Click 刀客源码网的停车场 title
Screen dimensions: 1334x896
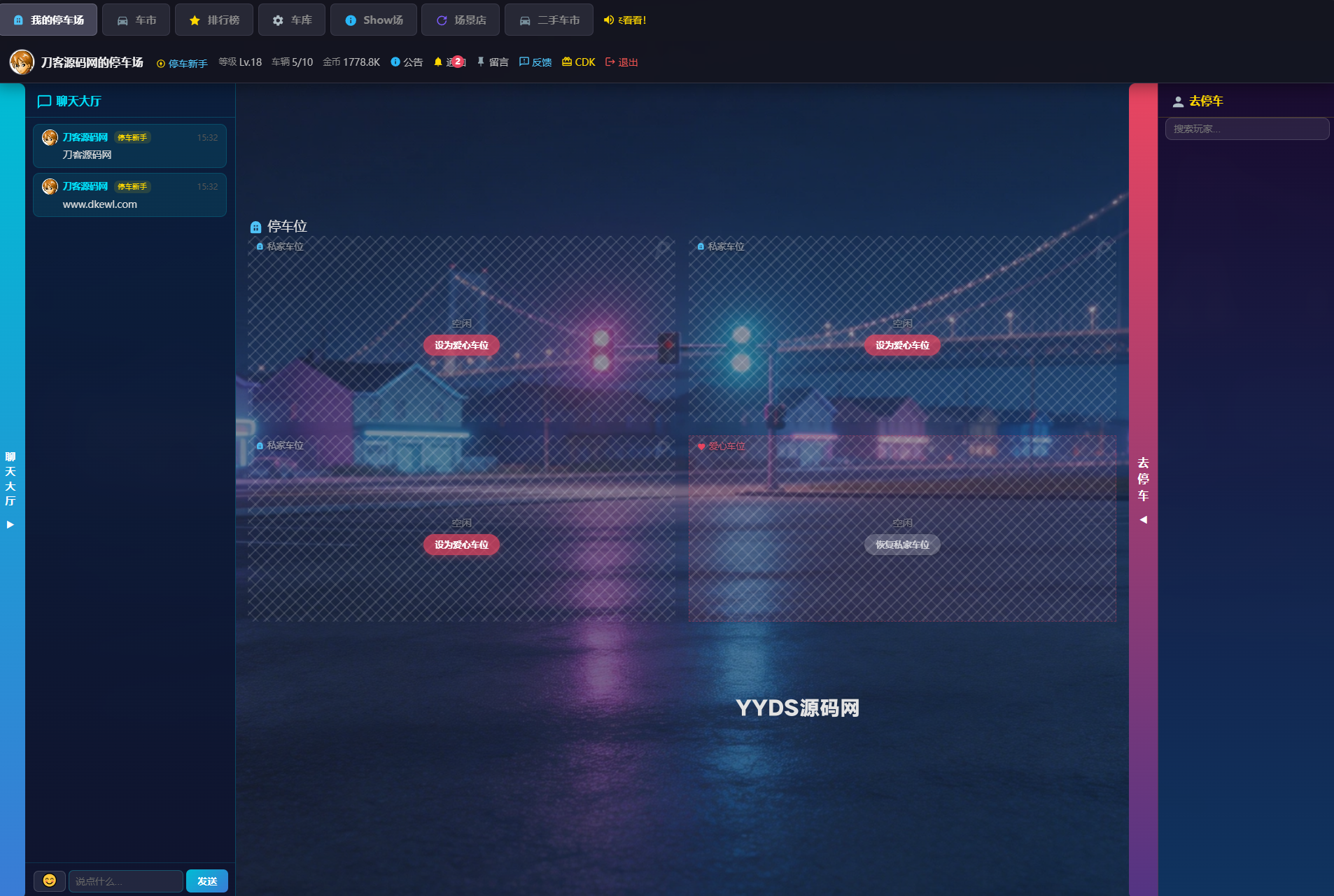(92, 62)
